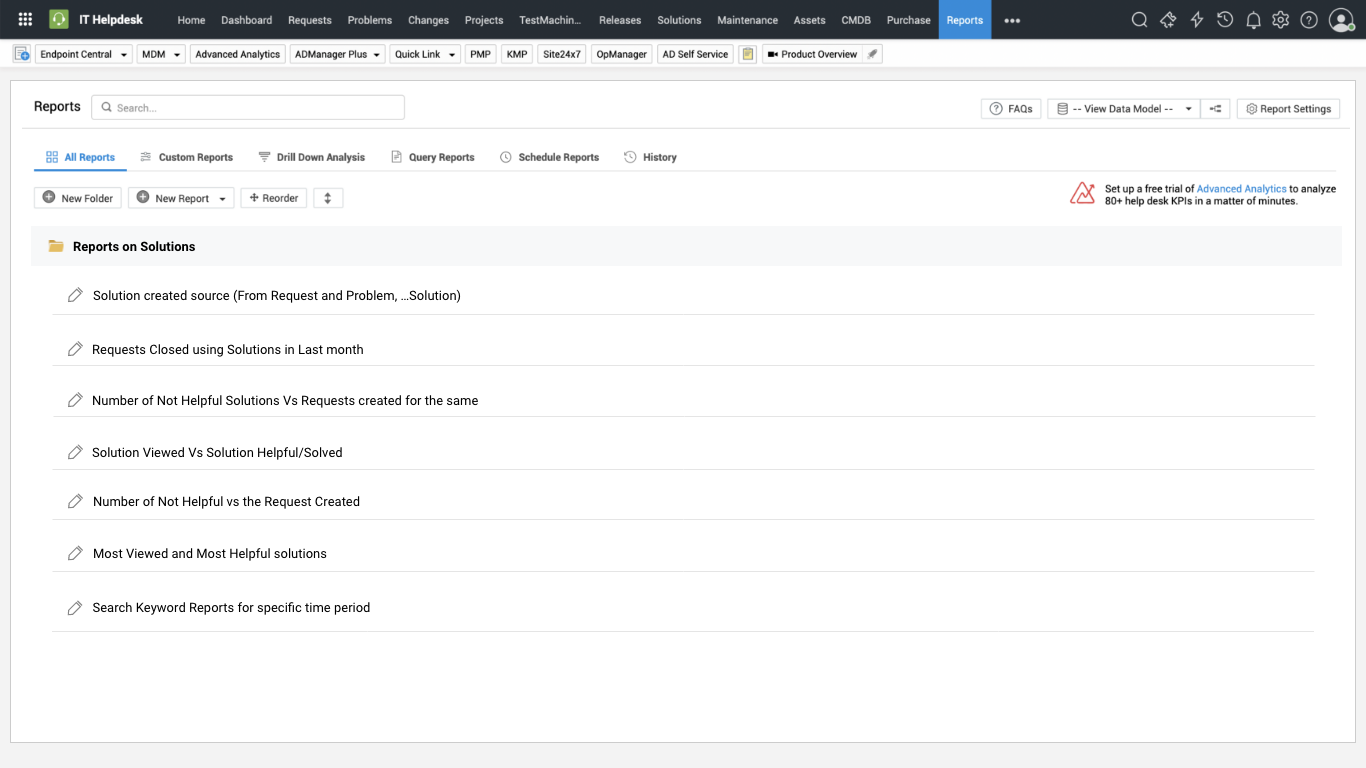Screen dimensions: 1366x768
Task: Open the quick actions lightning icon
Action: pos(1196,20)
